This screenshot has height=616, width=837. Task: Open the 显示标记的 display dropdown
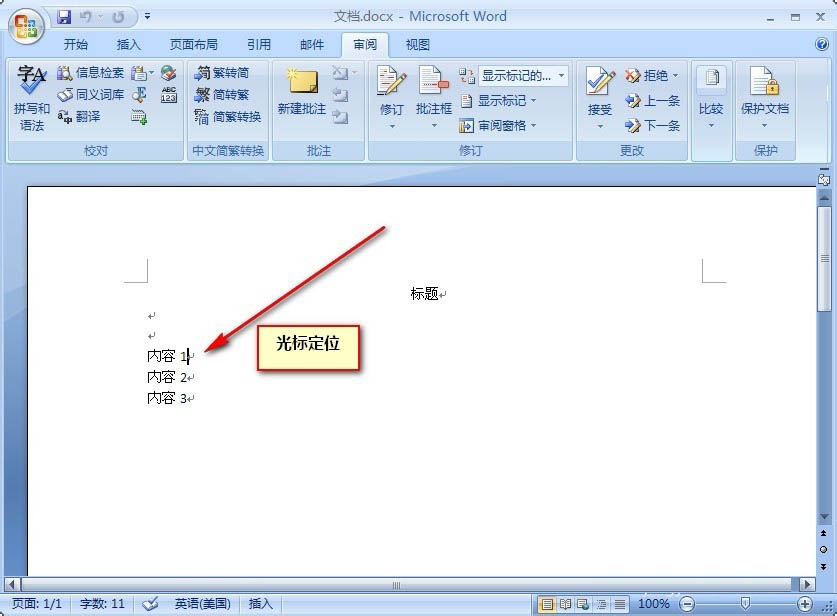[523, 76]
